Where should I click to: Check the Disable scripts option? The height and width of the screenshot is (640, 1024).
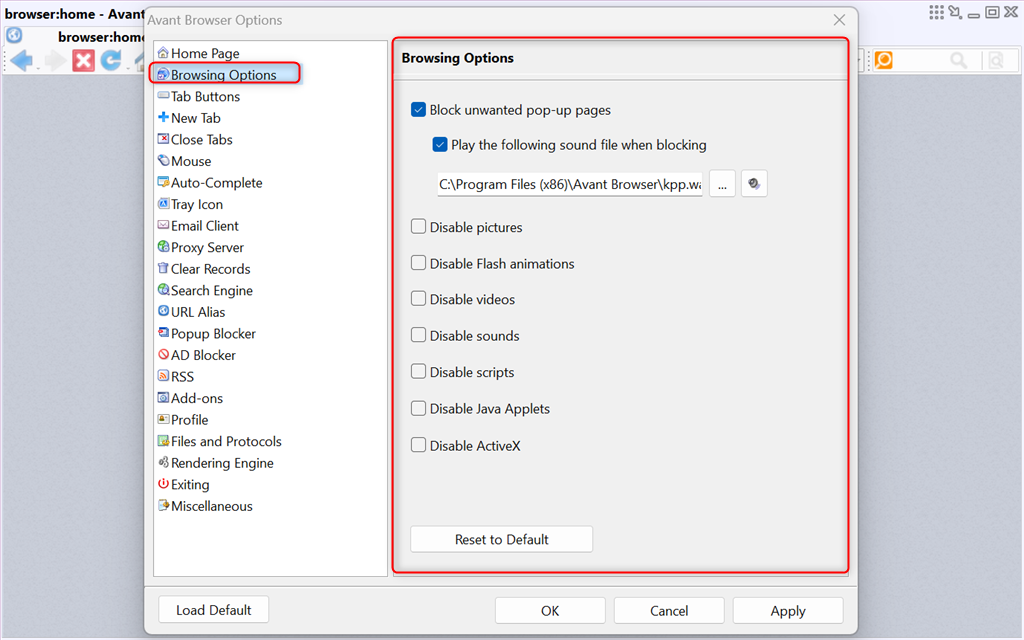419,372
